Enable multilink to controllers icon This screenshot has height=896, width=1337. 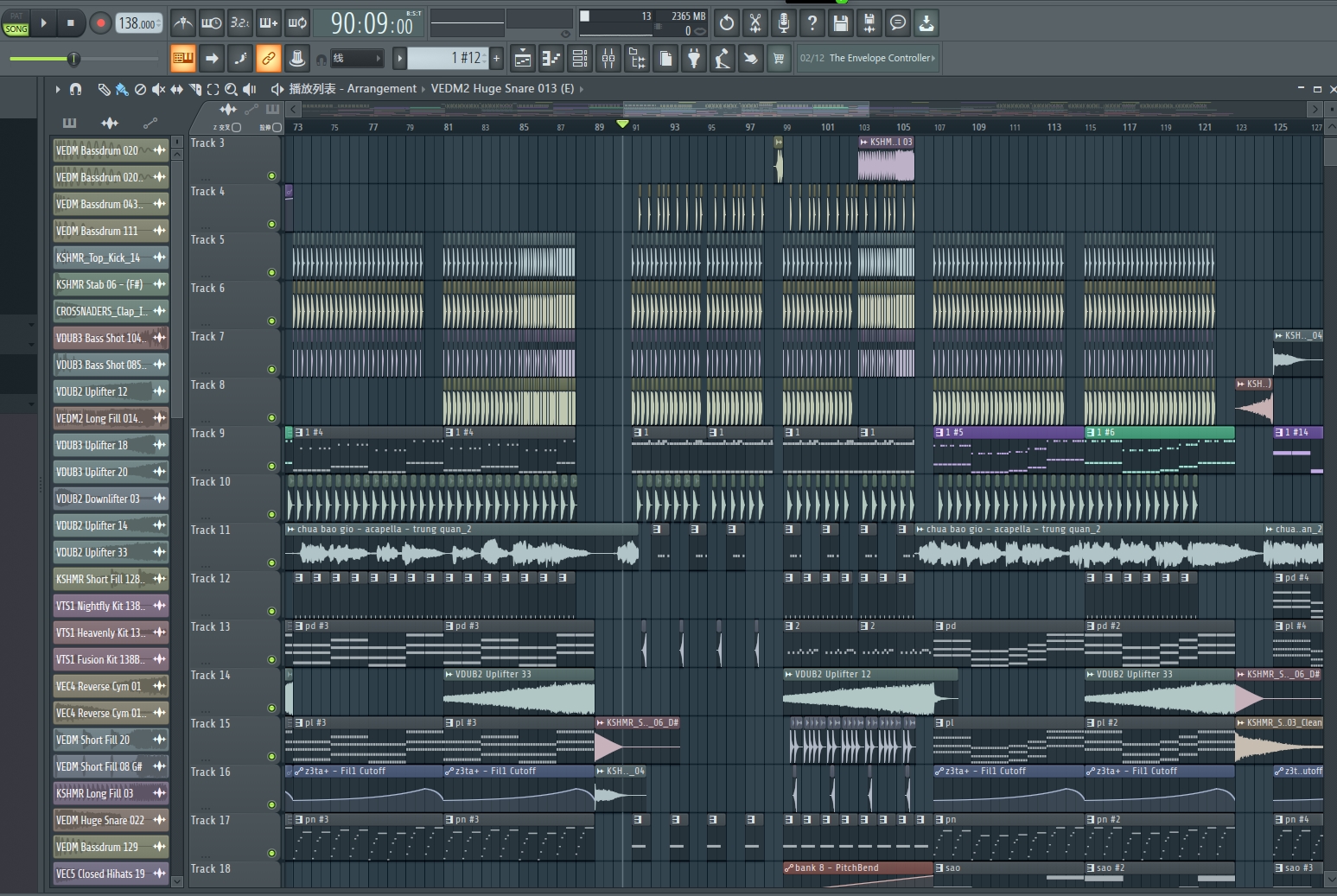(297, 59)
